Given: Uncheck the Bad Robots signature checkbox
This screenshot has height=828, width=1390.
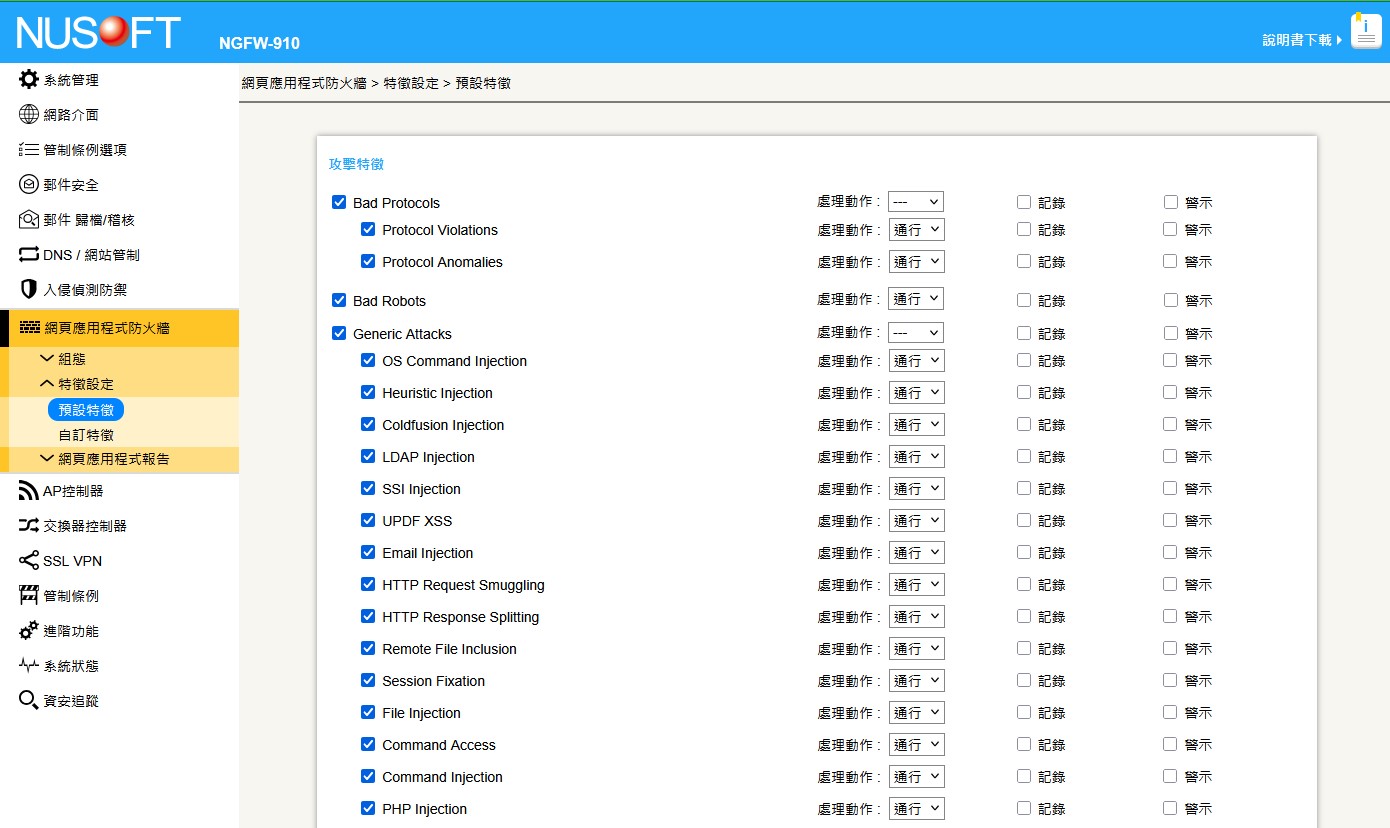Looking at the screenshot, I should coord(339,300).
